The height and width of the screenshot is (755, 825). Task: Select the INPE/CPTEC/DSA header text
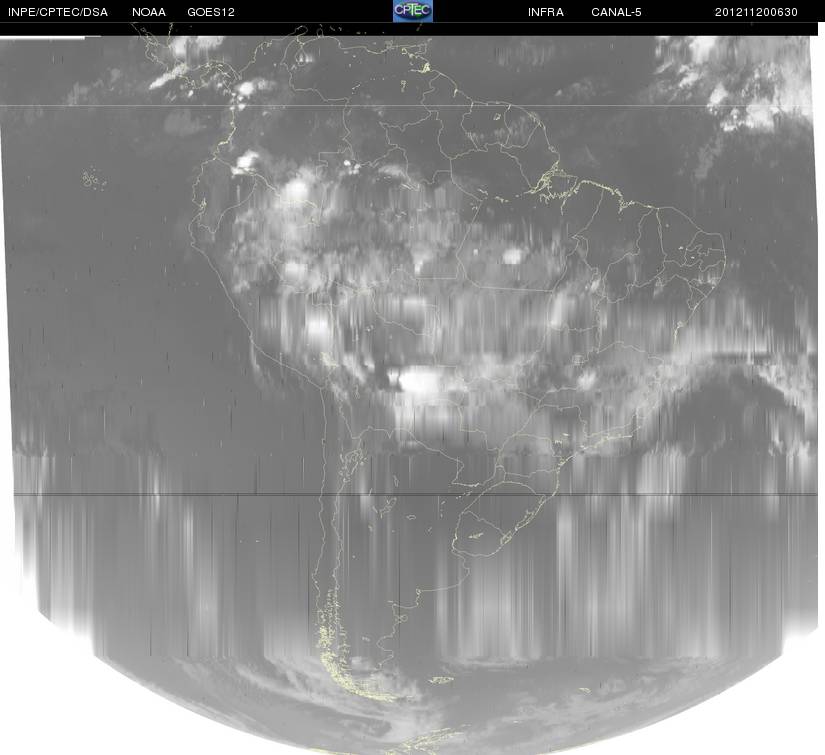58,12
